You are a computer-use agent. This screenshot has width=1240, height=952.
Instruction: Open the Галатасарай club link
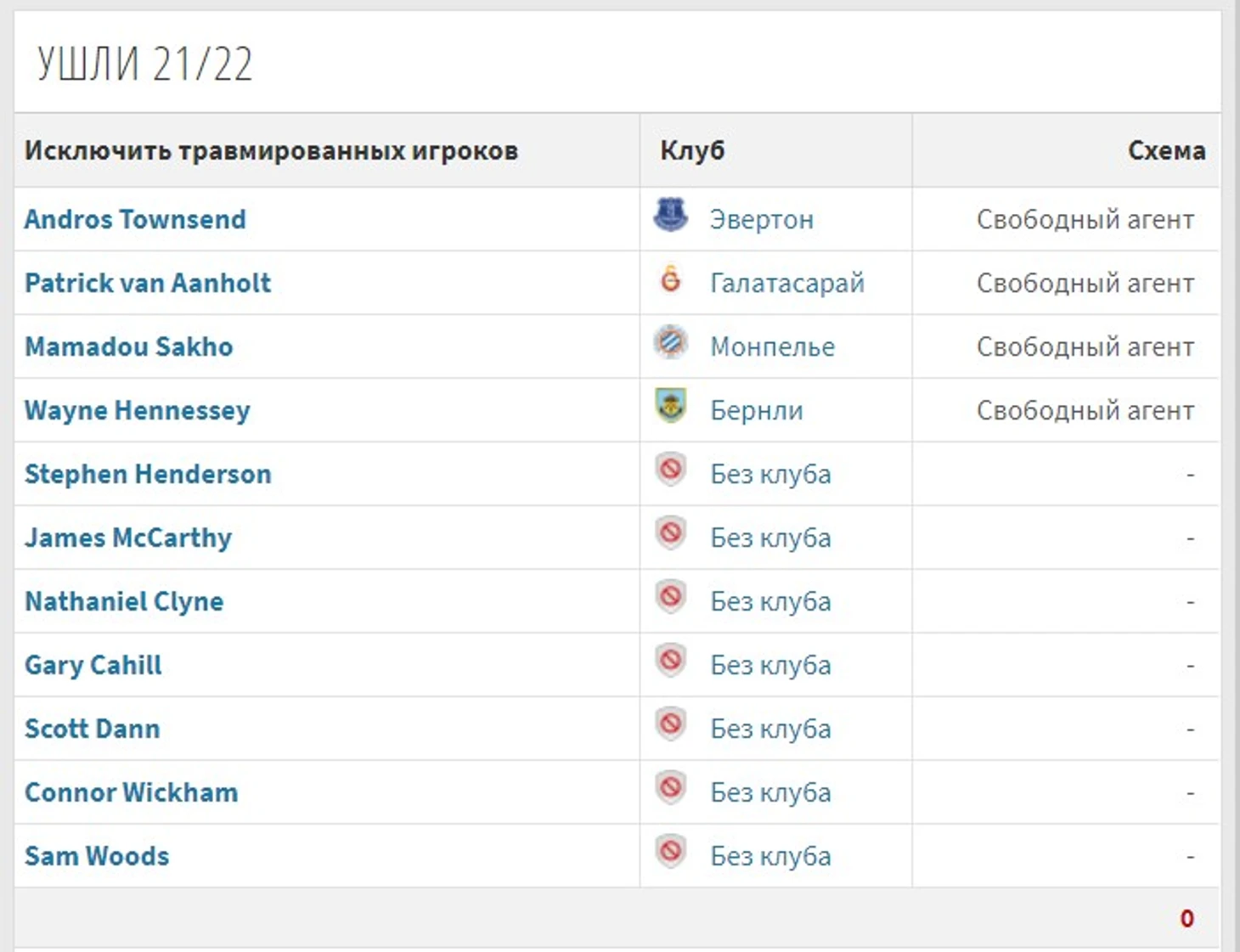pos(787,284)
